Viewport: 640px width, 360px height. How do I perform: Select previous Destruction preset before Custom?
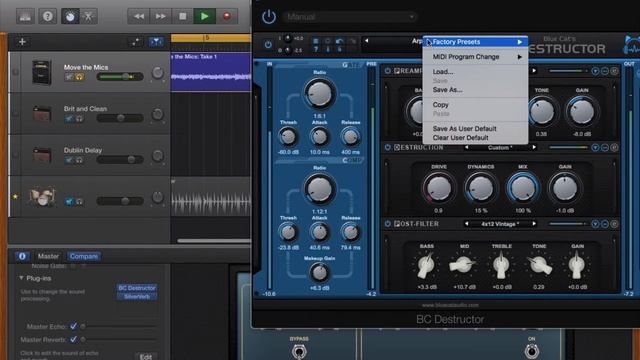pyautogui.click(x=467, y=147)
